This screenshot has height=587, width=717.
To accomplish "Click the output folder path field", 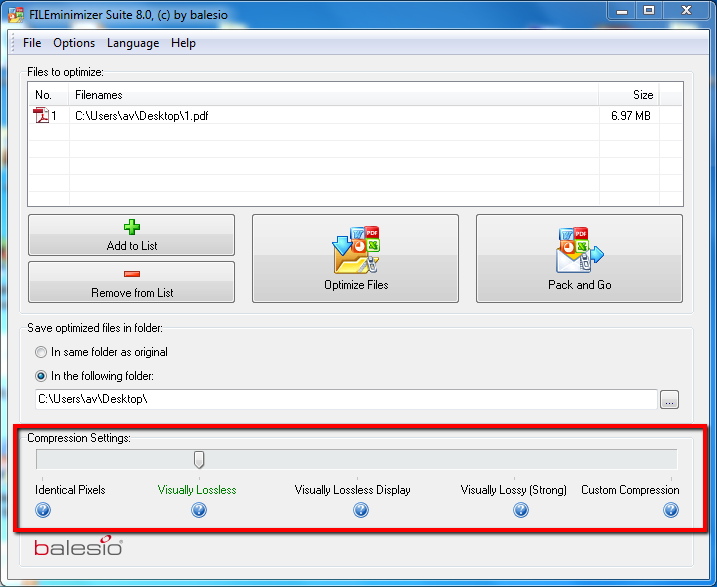I will pos(344,399).
